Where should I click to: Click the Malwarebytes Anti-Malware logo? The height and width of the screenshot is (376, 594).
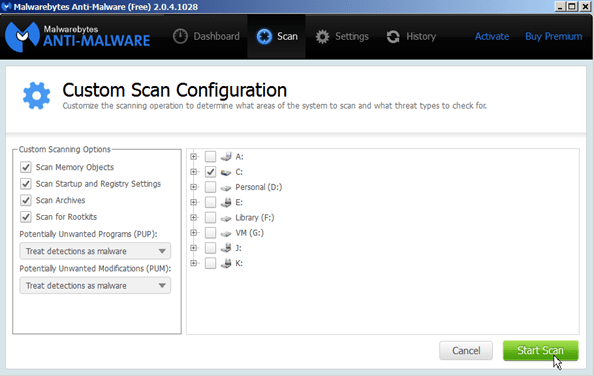coord(78,37)
